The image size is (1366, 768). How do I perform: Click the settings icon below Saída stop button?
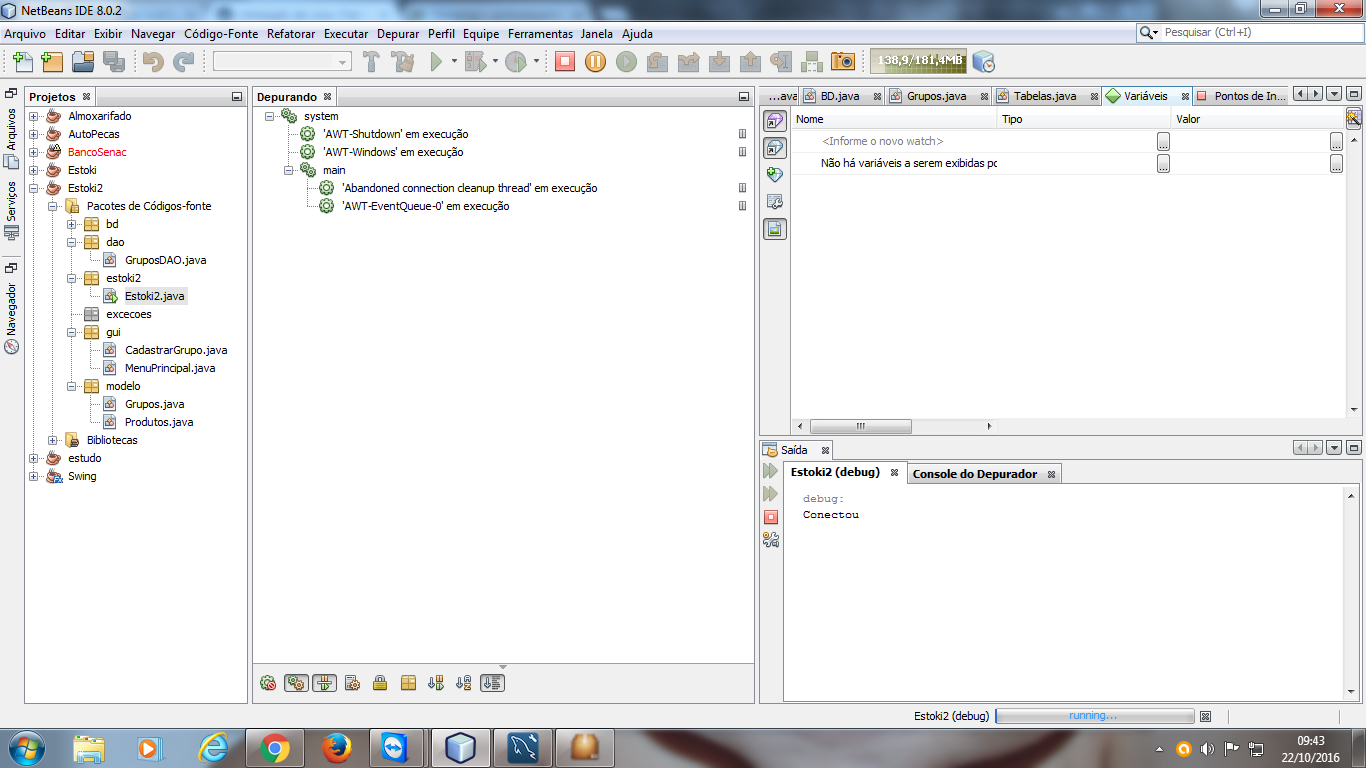(x=770, y=540)
